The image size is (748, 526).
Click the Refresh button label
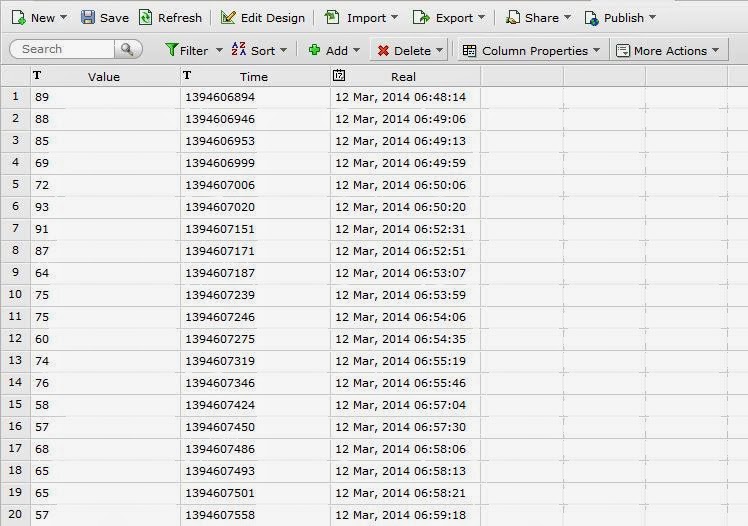tap(180, 18)
